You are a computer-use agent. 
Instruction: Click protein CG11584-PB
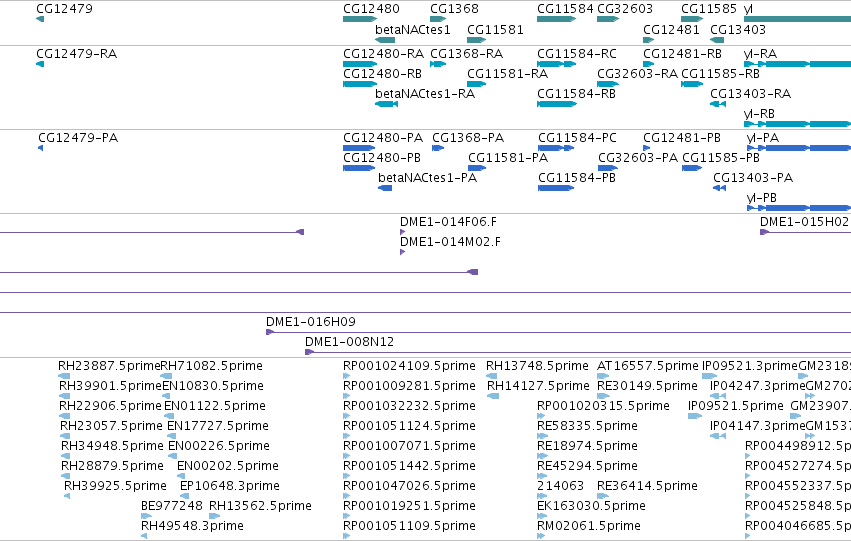click(577, 178)
